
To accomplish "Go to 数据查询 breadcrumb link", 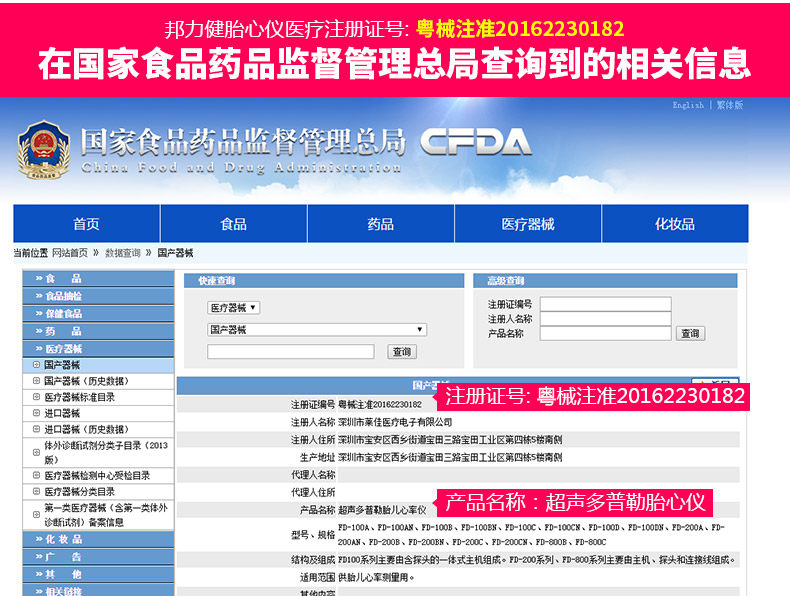I will (x=123, y=253).
